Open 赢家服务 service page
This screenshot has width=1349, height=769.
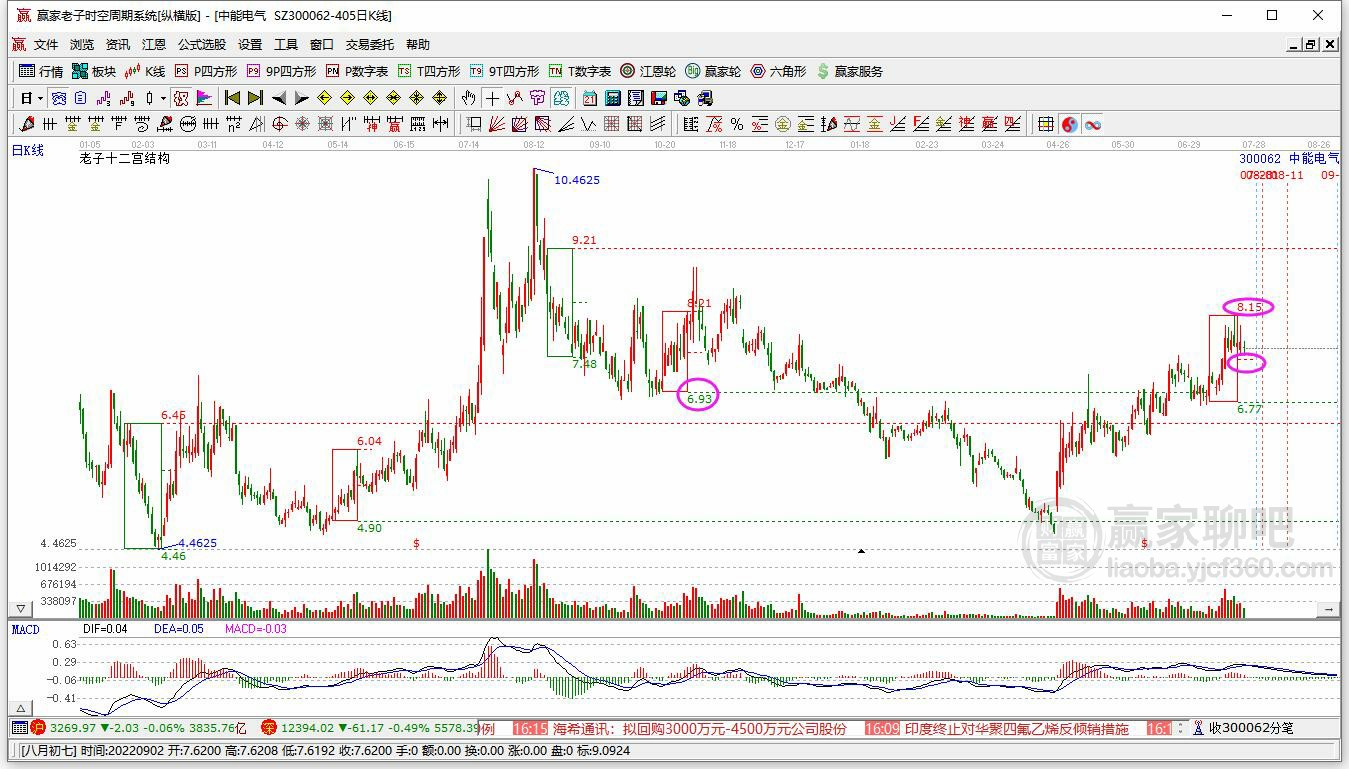(x=850, y=71)
